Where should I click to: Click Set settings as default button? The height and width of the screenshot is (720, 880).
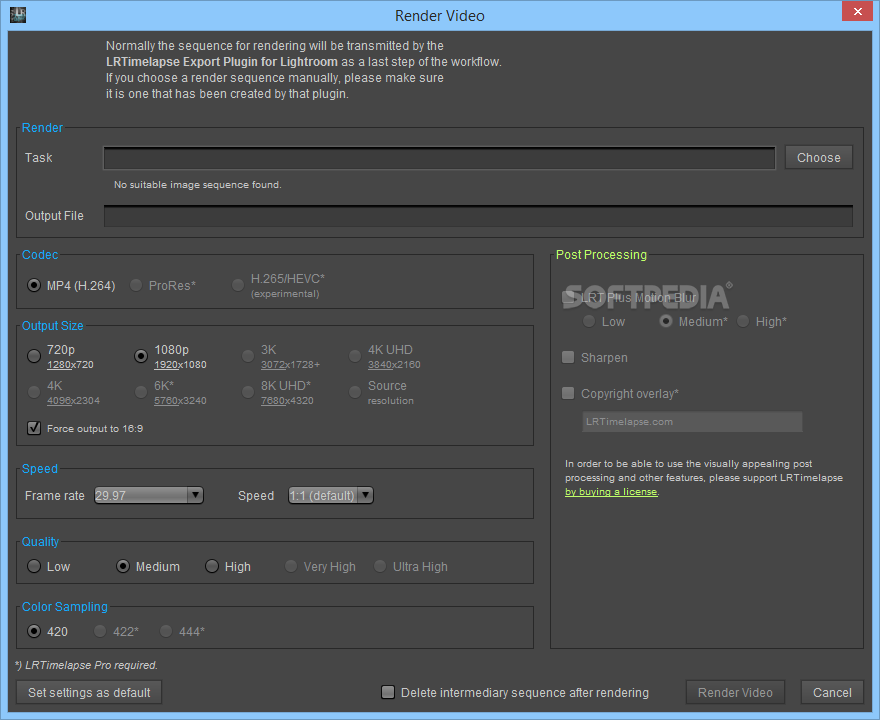pos(89,693)
